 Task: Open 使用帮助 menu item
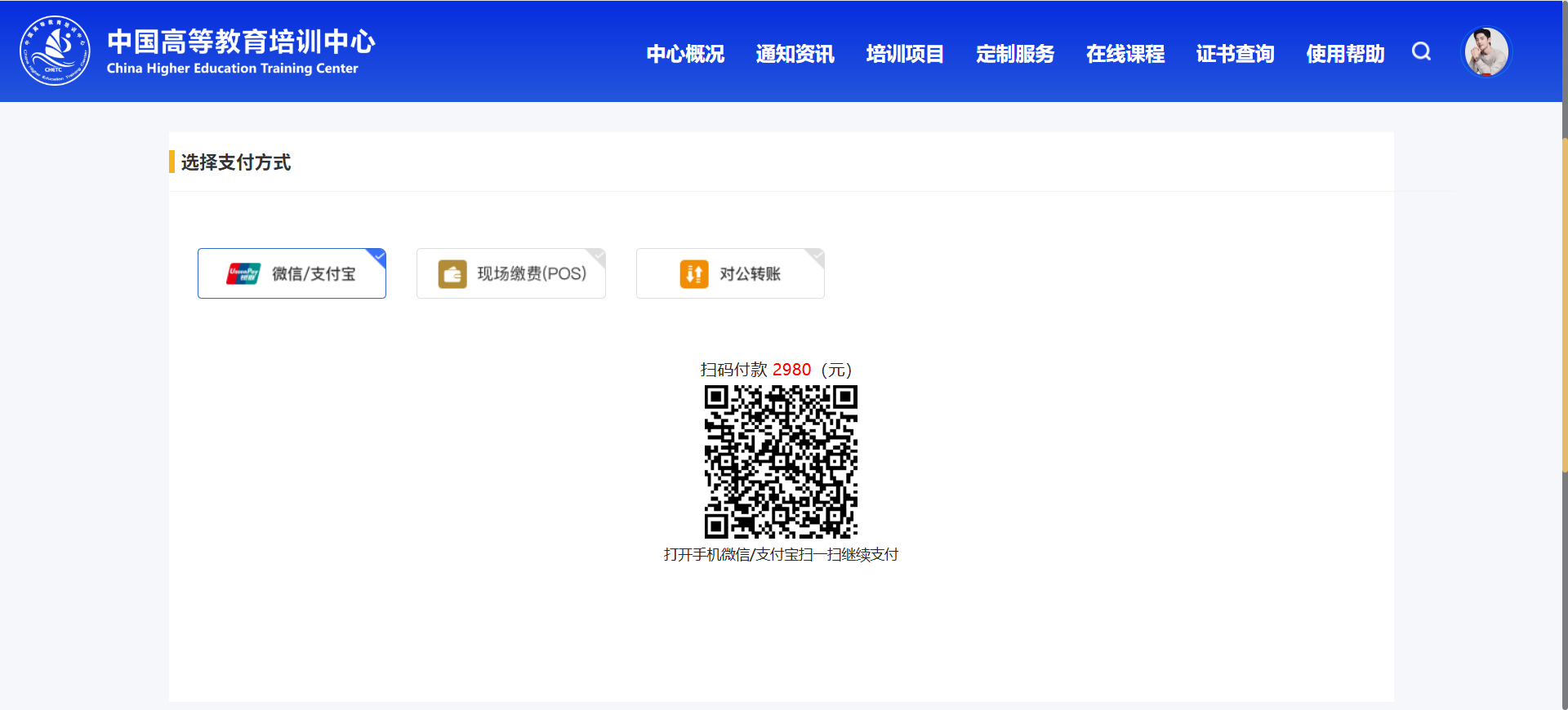[1345, 54]
